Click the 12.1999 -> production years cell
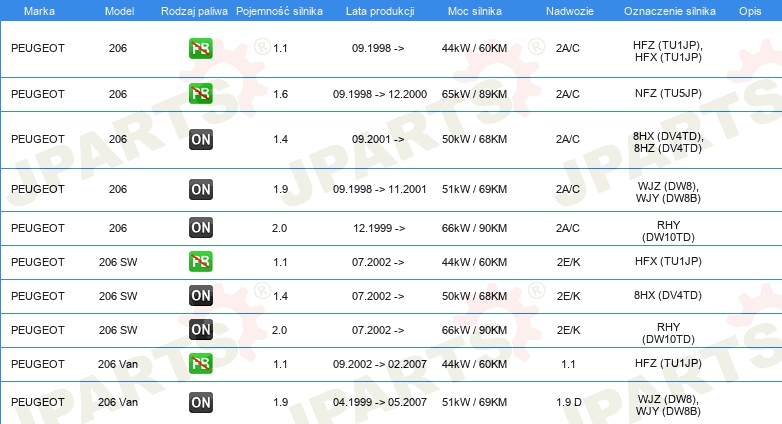 click(379, 228)
